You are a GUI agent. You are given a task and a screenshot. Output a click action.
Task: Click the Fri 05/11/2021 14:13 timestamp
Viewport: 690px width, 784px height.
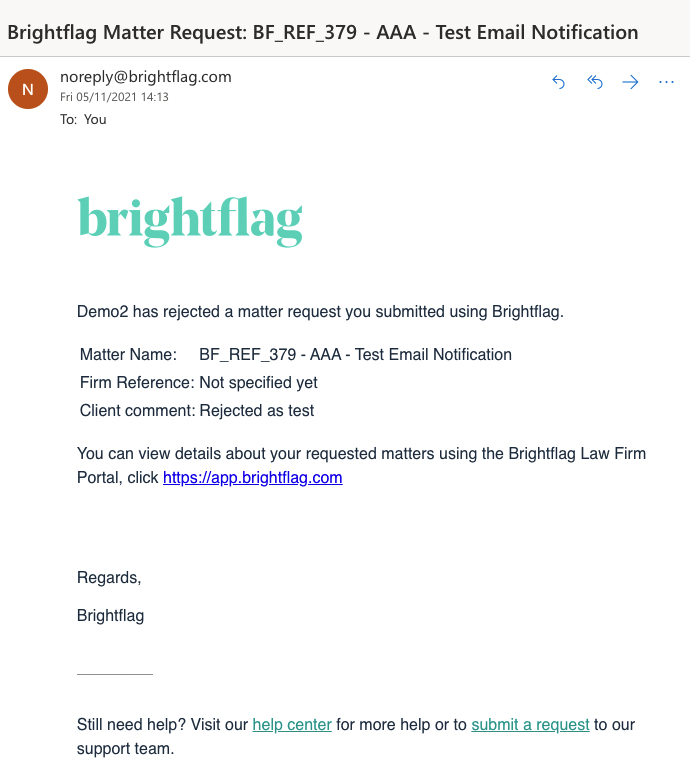[114, 97]
